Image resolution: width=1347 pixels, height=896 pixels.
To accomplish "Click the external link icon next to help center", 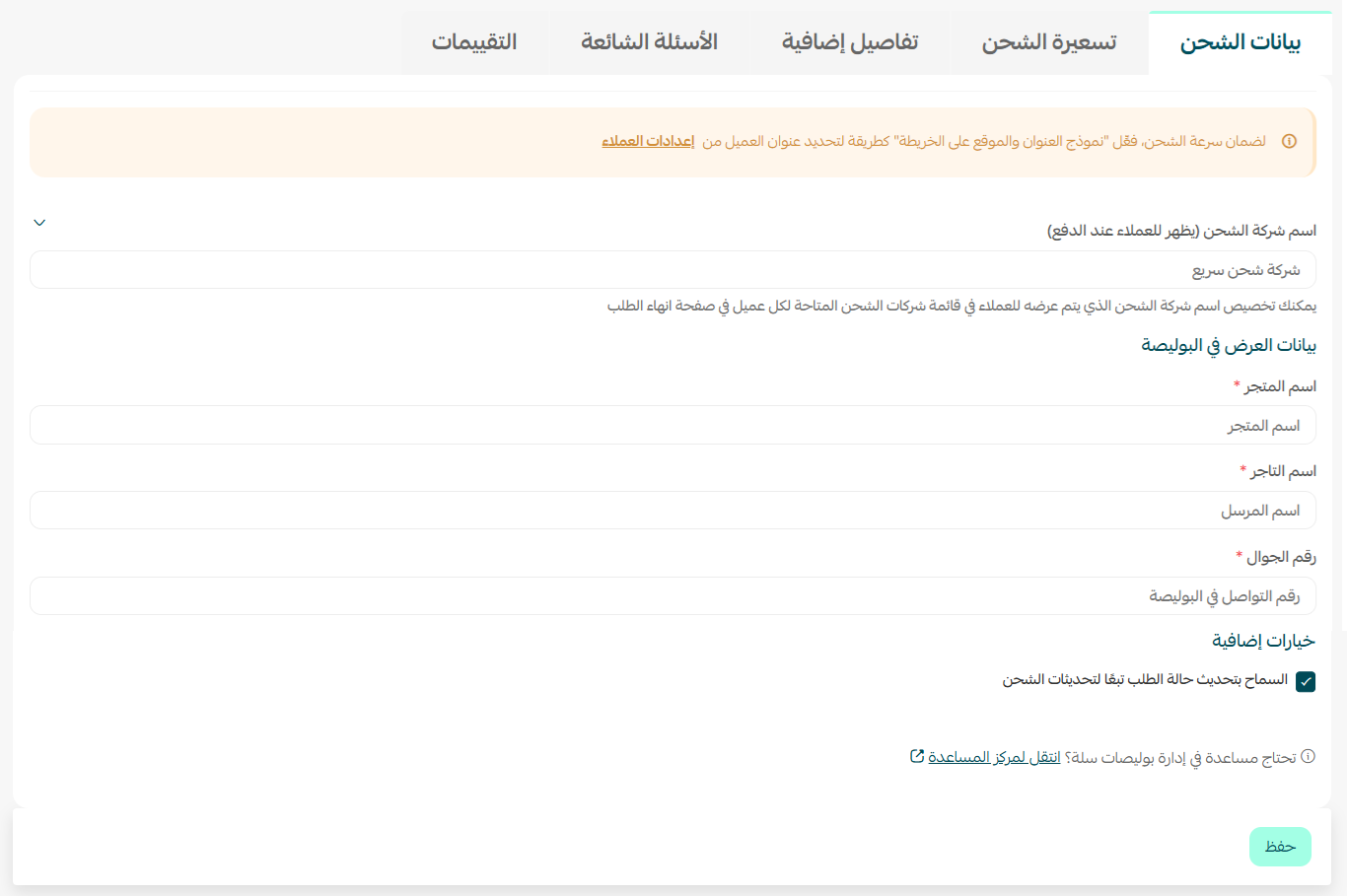I will [x=917, y=756].
